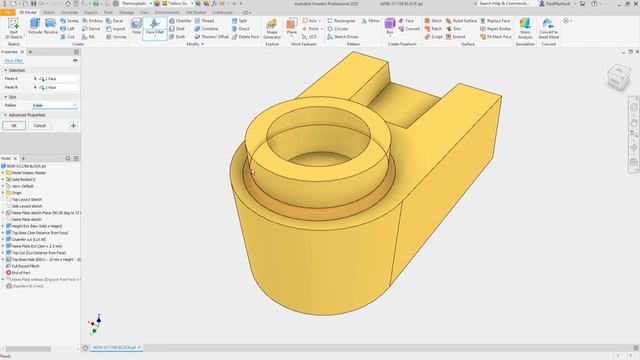Create a freeform Box
The image size is (640, 360).
coord(390,27)
